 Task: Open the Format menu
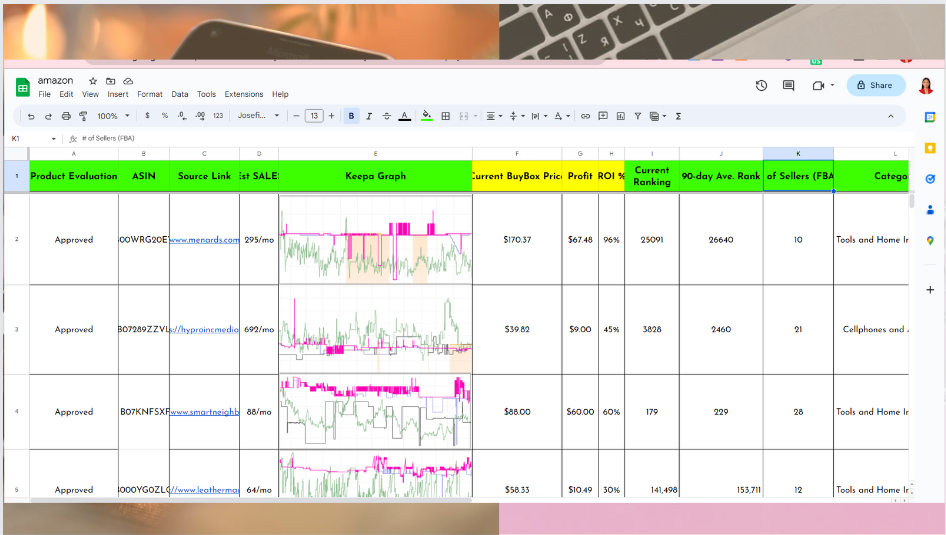coord(150,94)
